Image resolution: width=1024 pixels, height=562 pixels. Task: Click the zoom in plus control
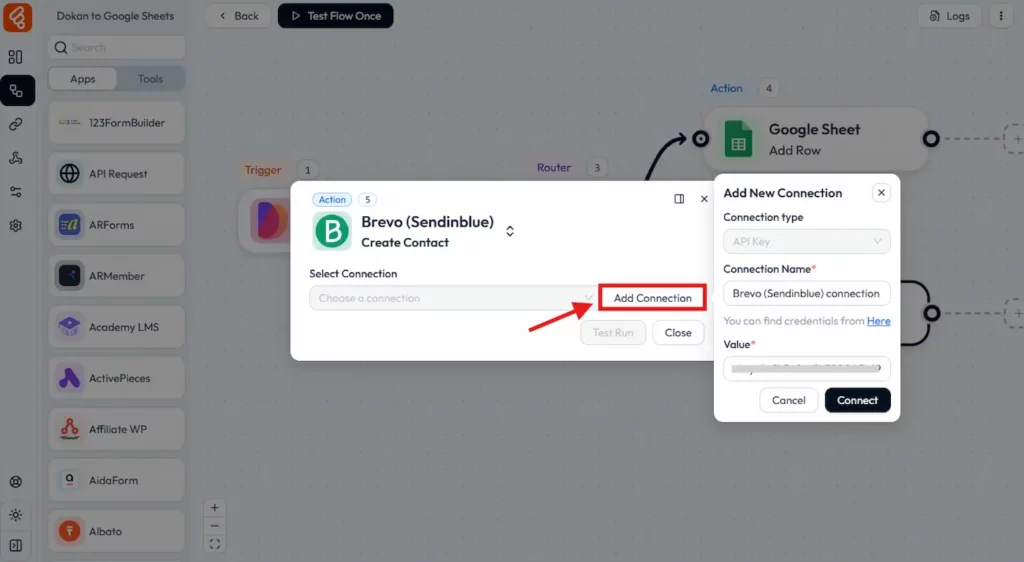215,508
